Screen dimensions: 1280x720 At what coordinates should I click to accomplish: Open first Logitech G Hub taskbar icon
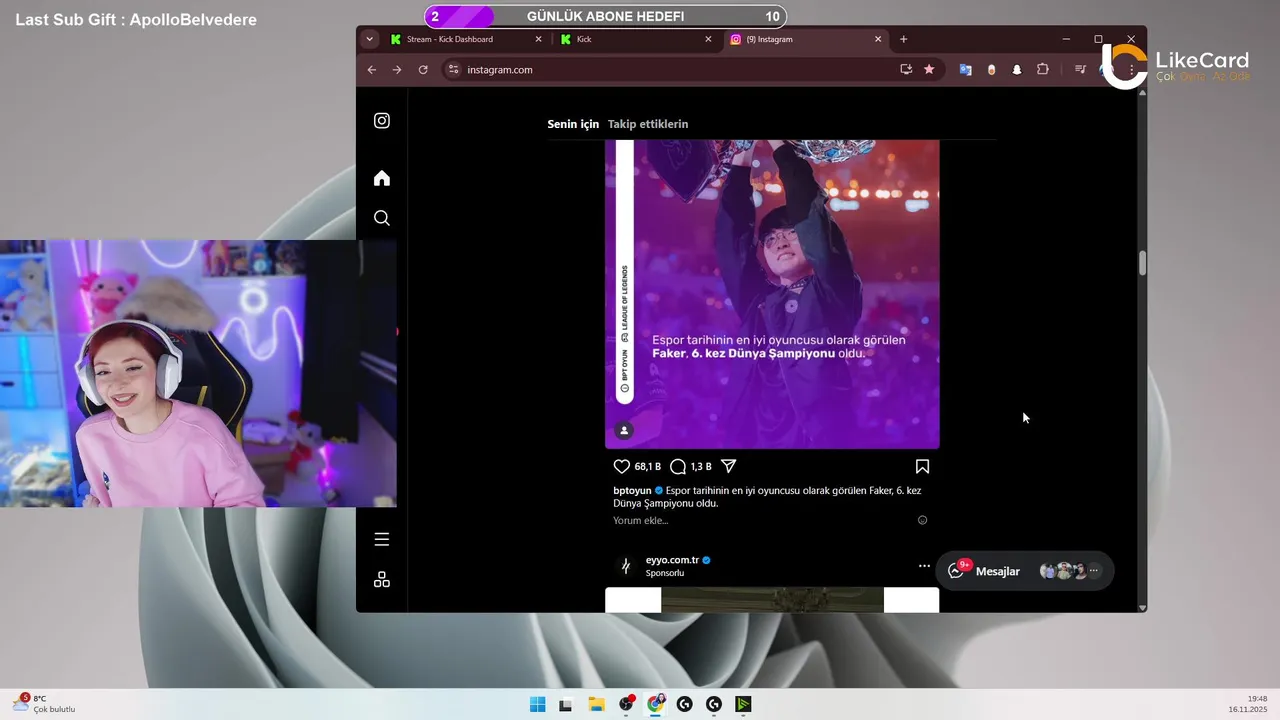(684, 704)
